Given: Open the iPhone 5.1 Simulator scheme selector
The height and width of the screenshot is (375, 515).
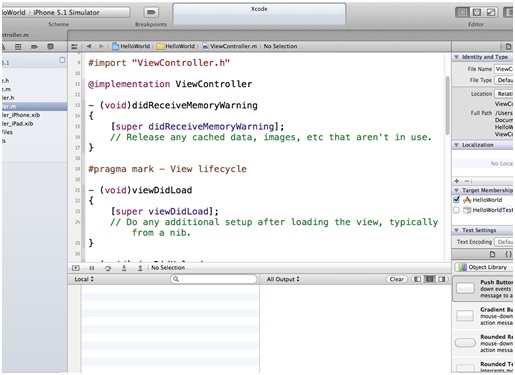Looking at the screenshot, I should coord(66,12).
